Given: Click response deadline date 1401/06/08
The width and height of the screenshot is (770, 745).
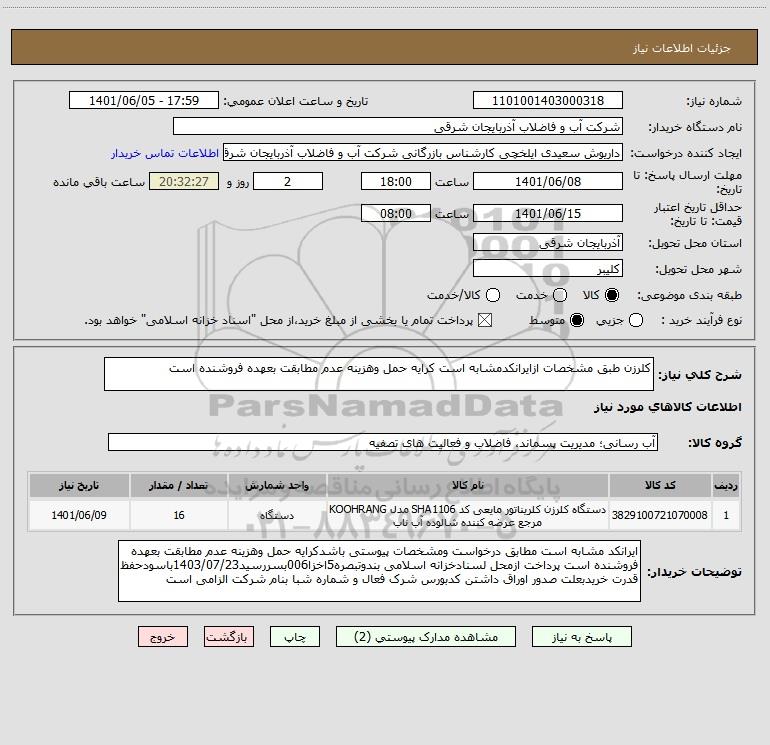Looking at the screenshot, I should pyautogui.click(x=548, y=181).
